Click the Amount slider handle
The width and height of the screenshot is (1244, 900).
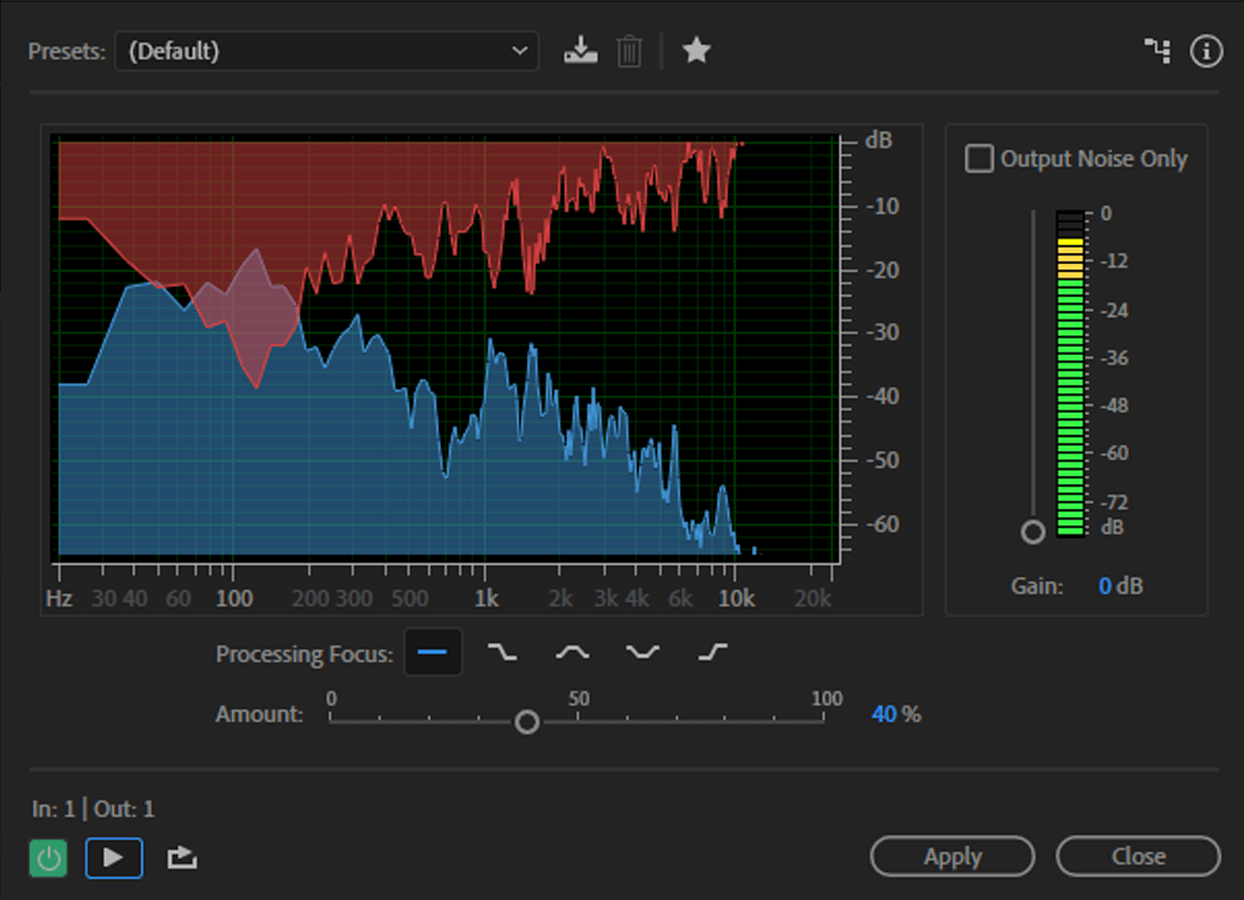click(x=527, y=722)
